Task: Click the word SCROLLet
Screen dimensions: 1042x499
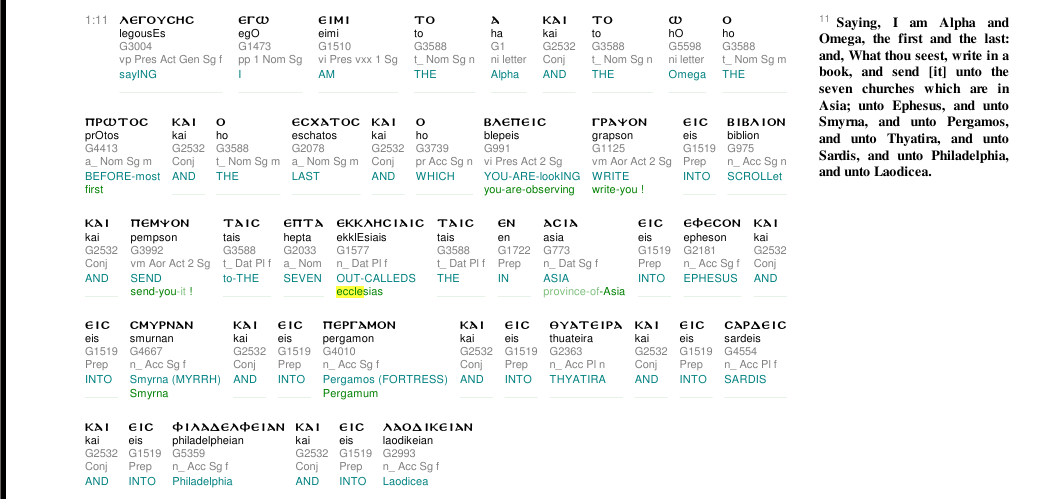Action: tap(755, 177)
